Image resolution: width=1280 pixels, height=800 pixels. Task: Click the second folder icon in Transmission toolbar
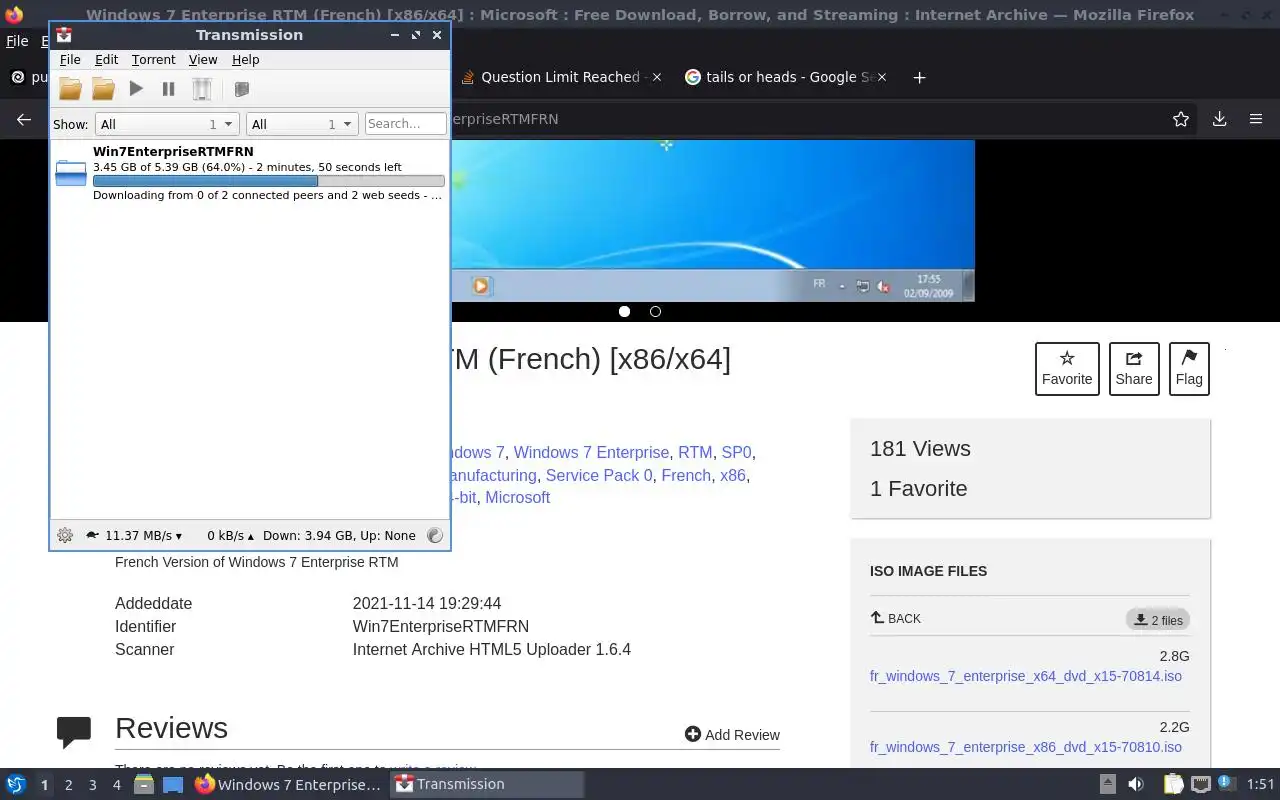(x=103, y=89)
